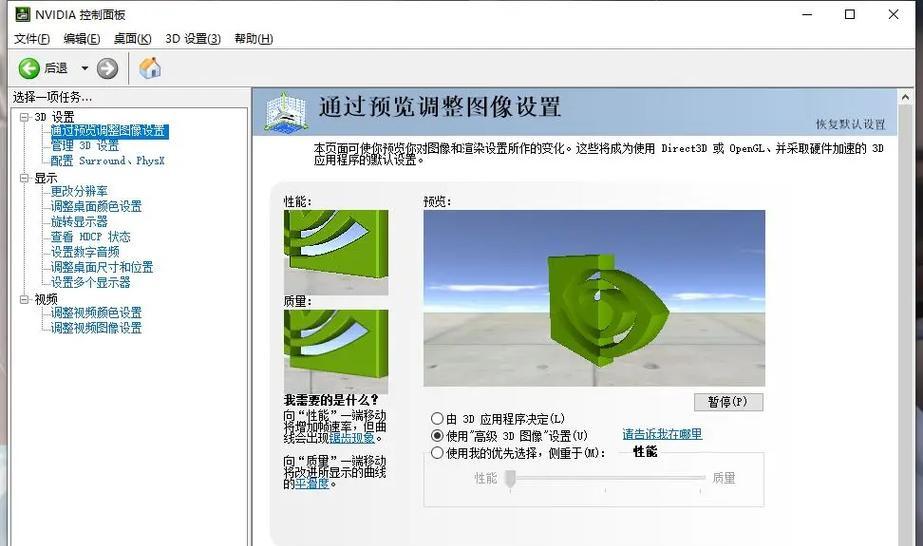923x546 pixels.
Task: Click the 暂停(P) button
Action: tap(728, 402)
